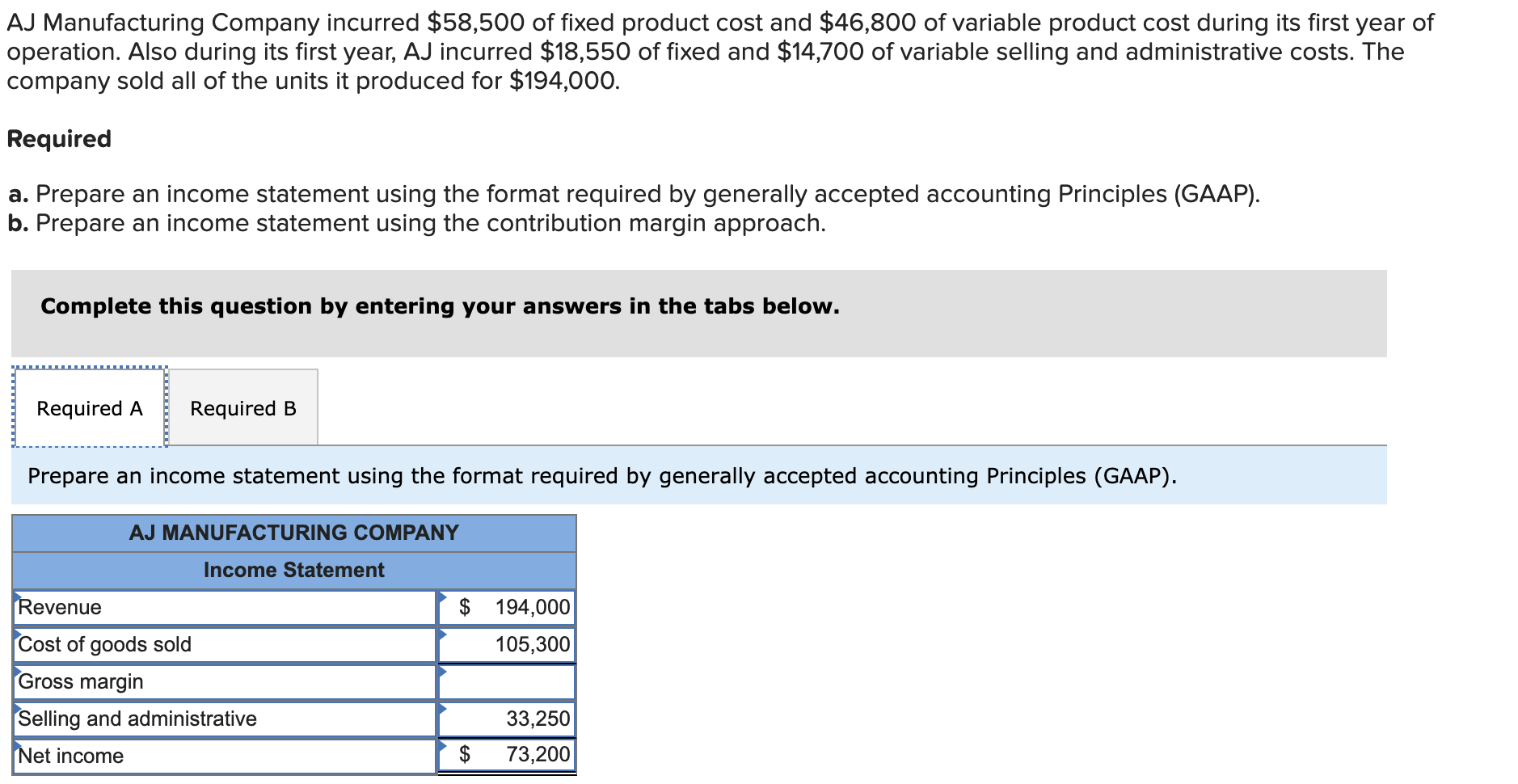Click the Income Statement header cell
Screen dimensions: 1518x784
[294, 570]
